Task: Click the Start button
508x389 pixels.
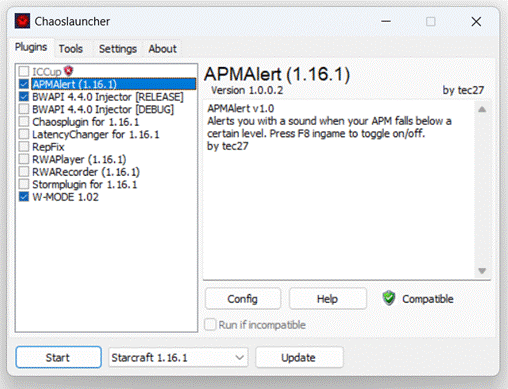Action: (58, 357)
